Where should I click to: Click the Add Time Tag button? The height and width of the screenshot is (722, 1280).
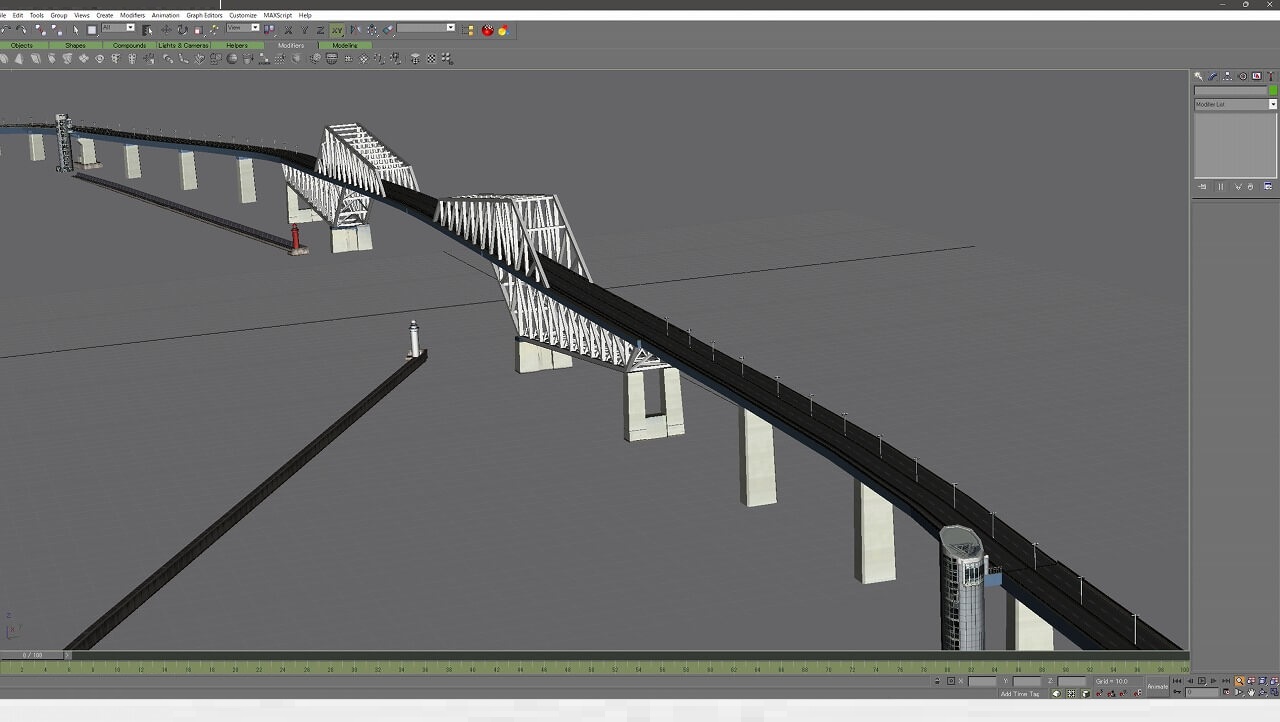click(1019, 693)
